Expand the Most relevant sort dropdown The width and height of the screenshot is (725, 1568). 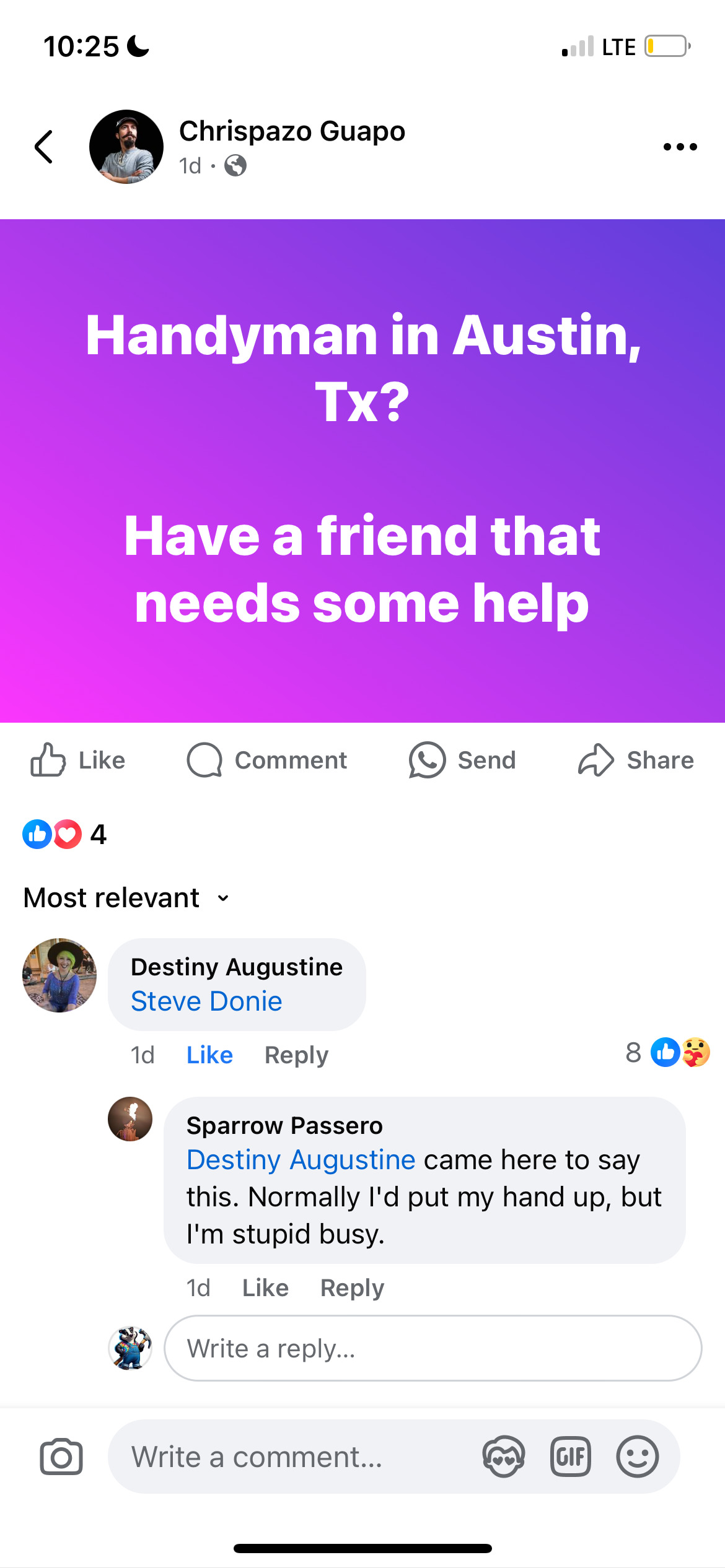coord(126,897)
